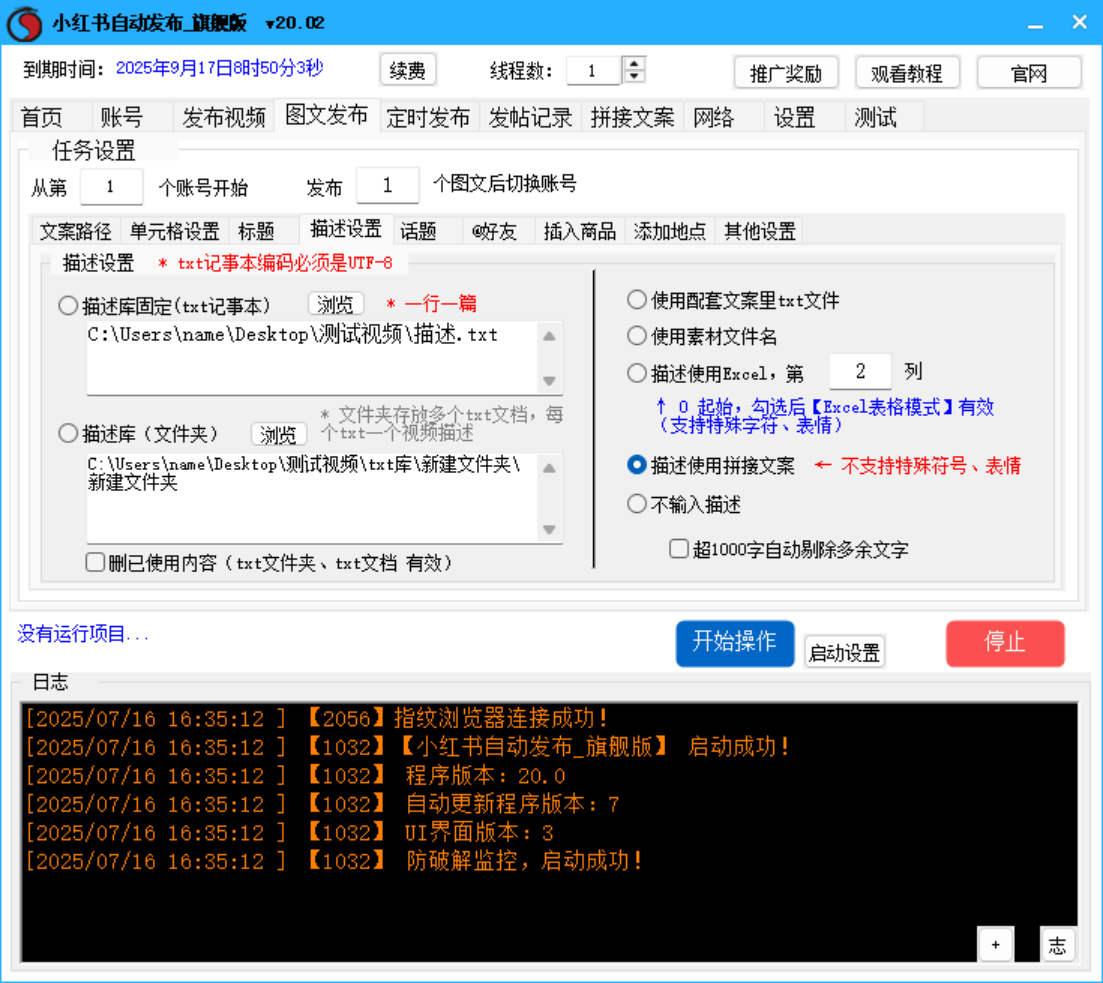Open the 单元格设置 sub-tab
Screen dimensions: 1103x983
coord(174,232)
